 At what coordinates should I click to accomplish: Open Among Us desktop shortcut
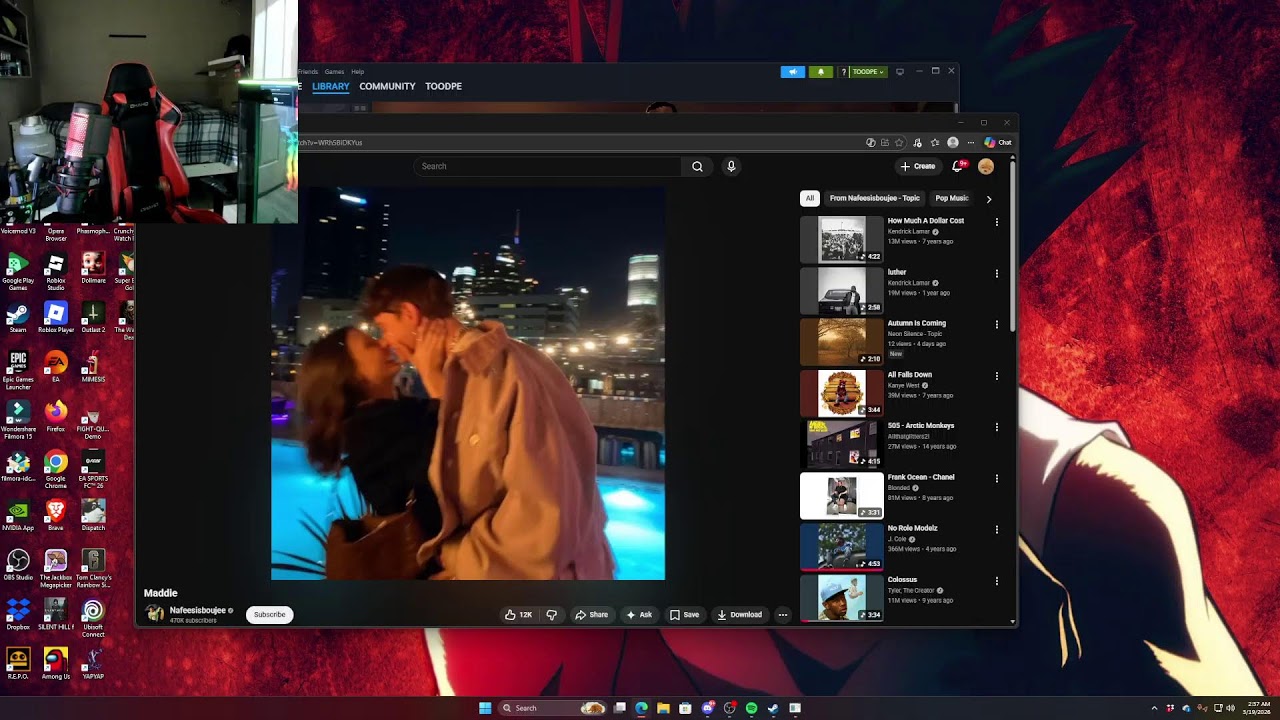click(x=56, y=664)
